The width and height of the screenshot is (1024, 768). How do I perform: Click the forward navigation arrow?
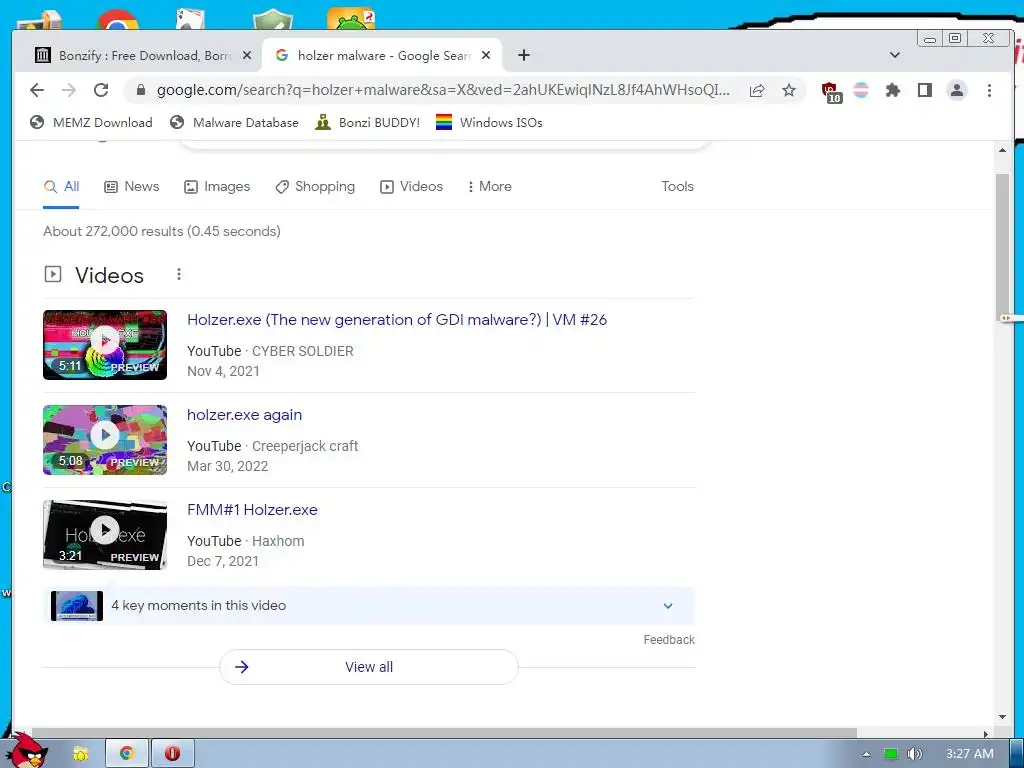coord(69,90)
